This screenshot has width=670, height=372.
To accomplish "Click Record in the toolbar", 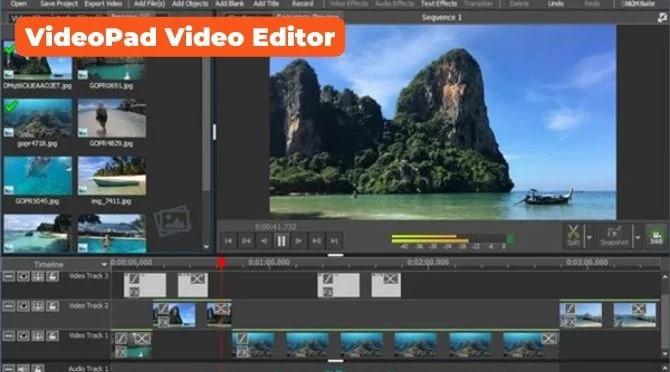I will click(x=303, y=3).
